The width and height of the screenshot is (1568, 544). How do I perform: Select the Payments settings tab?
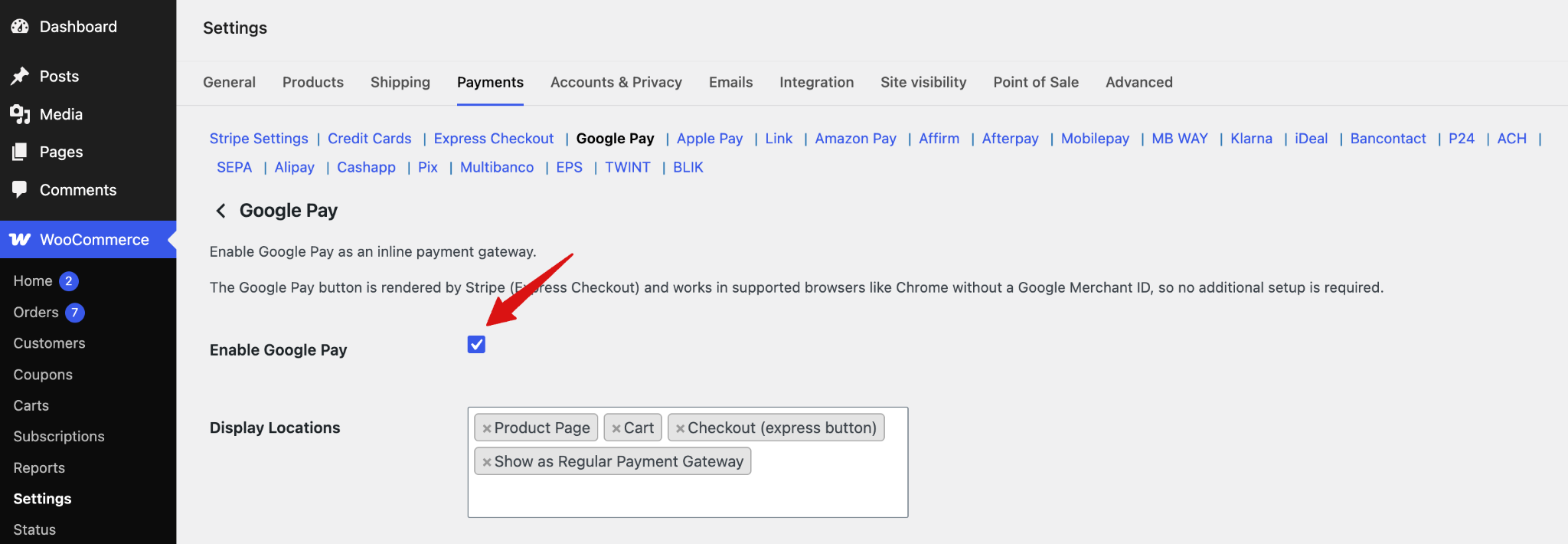490,82
